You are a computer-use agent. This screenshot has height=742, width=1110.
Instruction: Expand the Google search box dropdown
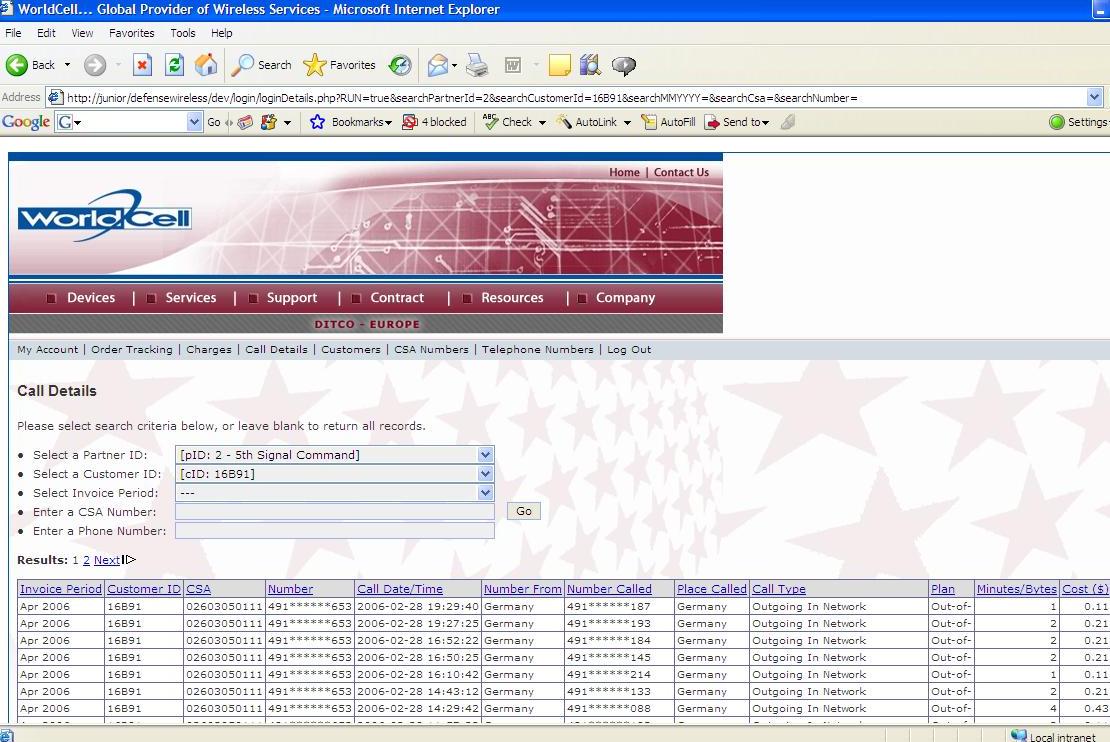click(x=195, y=122)
